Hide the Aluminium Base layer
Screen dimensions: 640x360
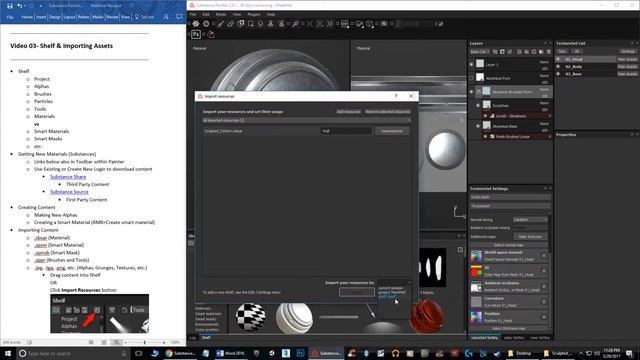(478, 126)
